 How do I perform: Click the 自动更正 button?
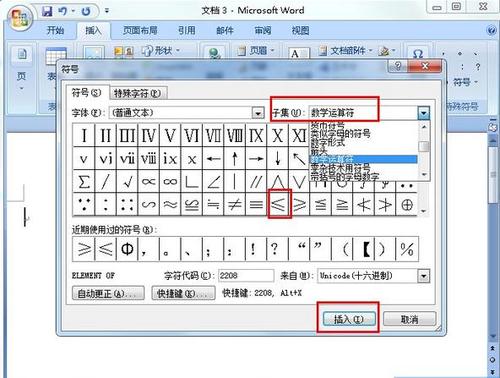[x=108, y=293]
